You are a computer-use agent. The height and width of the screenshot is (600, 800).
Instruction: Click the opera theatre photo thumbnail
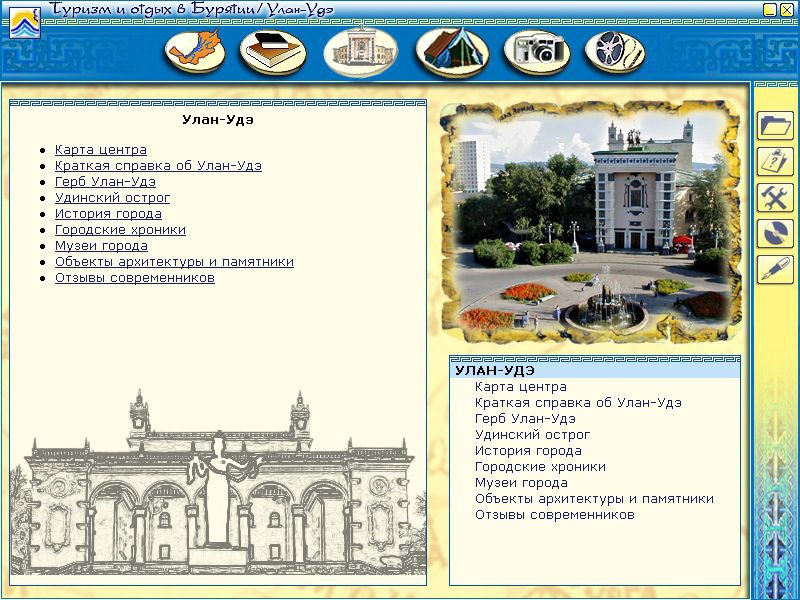click(591, 222)
